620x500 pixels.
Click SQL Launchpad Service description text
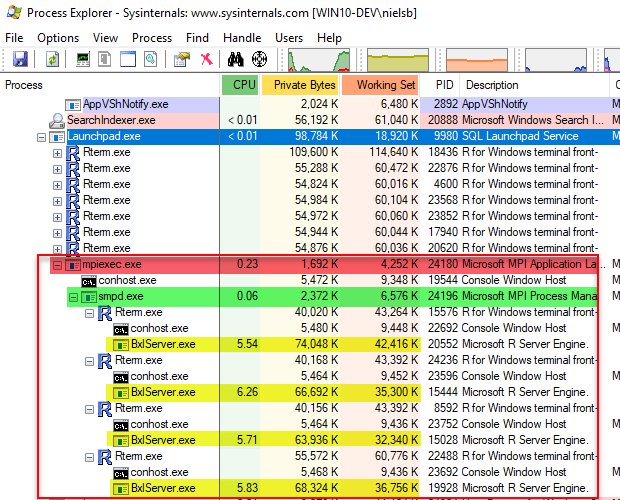point(520,136)
